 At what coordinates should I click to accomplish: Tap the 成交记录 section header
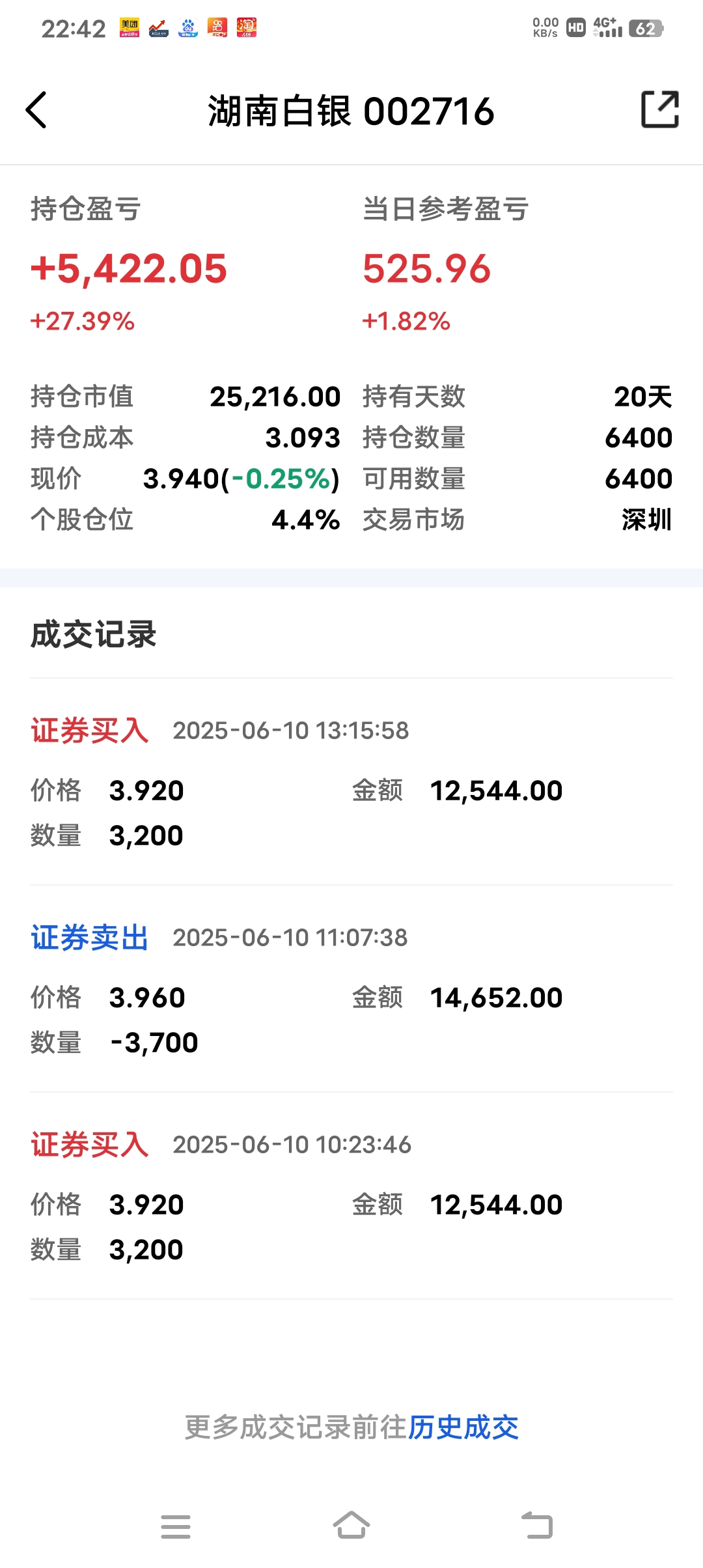(94, 634)
